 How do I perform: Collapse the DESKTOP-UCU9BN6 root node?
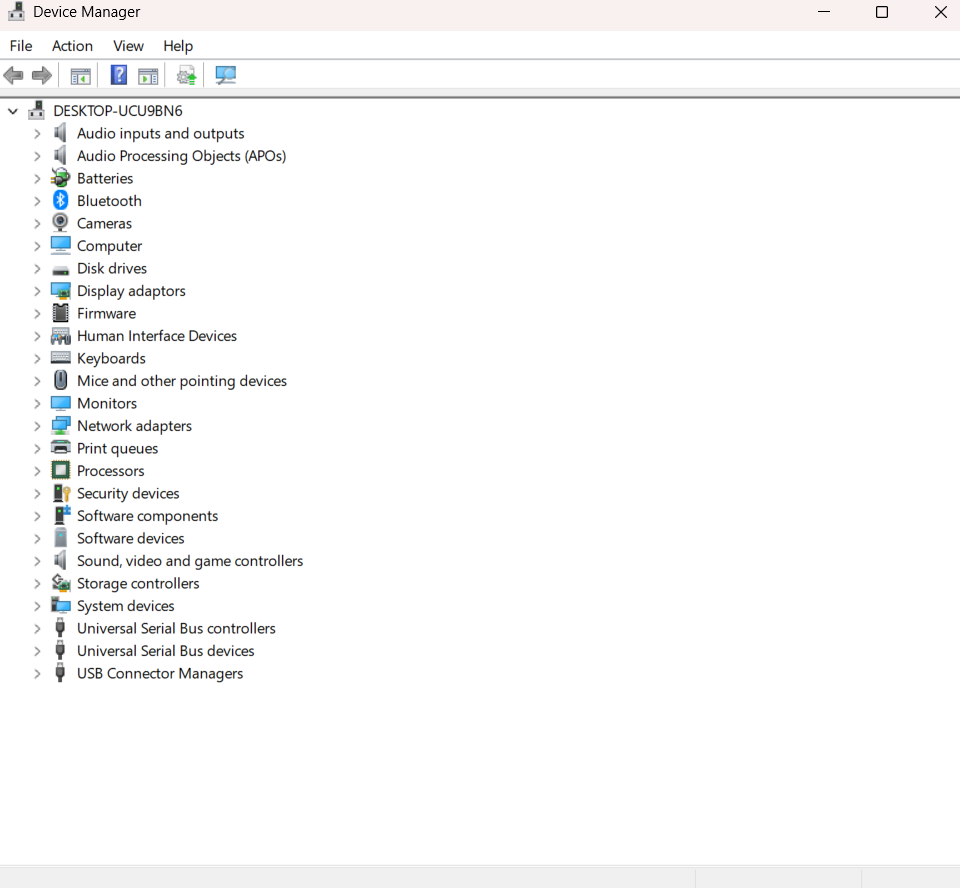12,110
